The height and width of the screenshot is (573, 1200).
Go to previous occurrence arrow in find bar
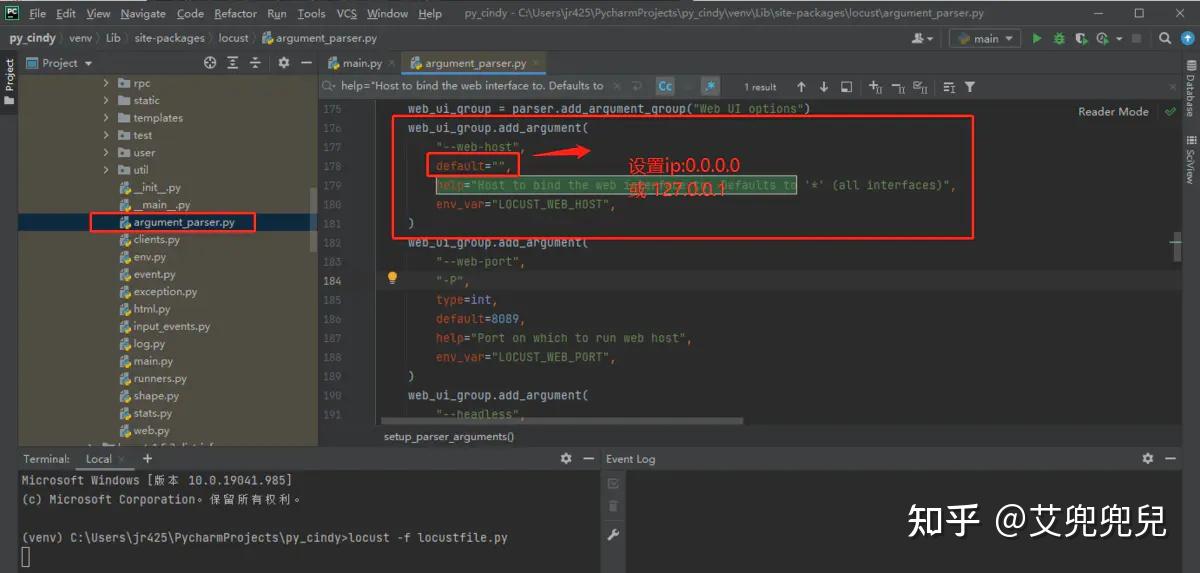pyautogui.click(x=801, y=87)
